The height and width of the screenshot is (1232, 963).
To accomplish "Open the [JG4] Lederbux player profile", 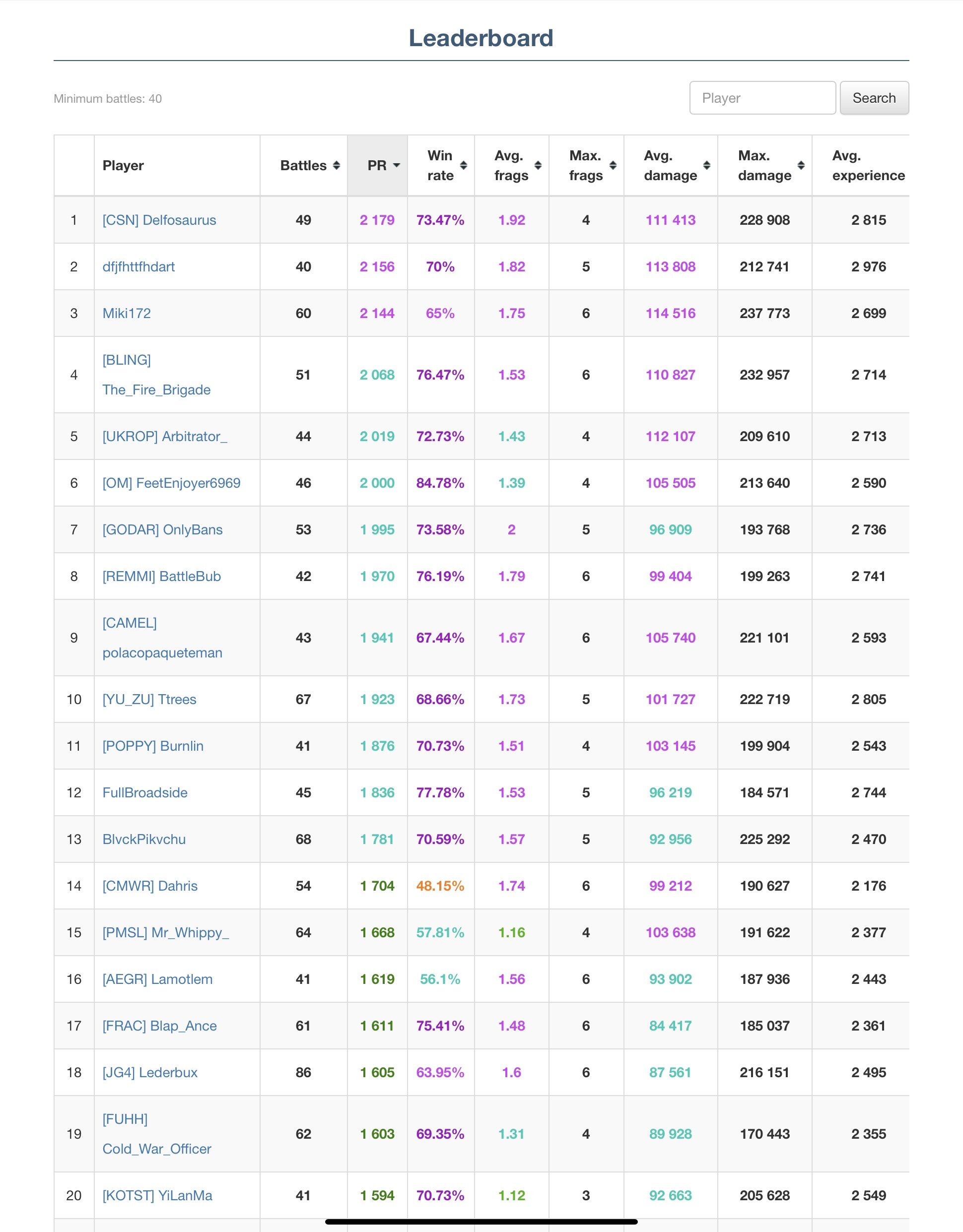I will point(149,1073).
